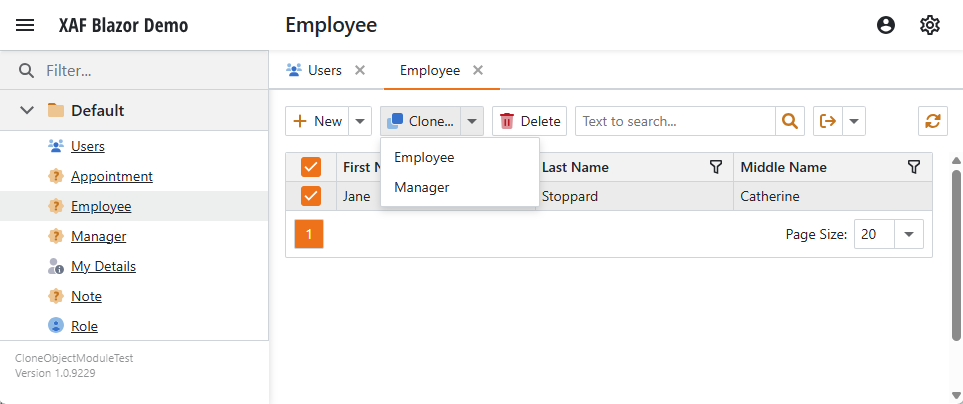Switch to the Users tab
The width and height of the screenshot is (963, 404).
315,70
